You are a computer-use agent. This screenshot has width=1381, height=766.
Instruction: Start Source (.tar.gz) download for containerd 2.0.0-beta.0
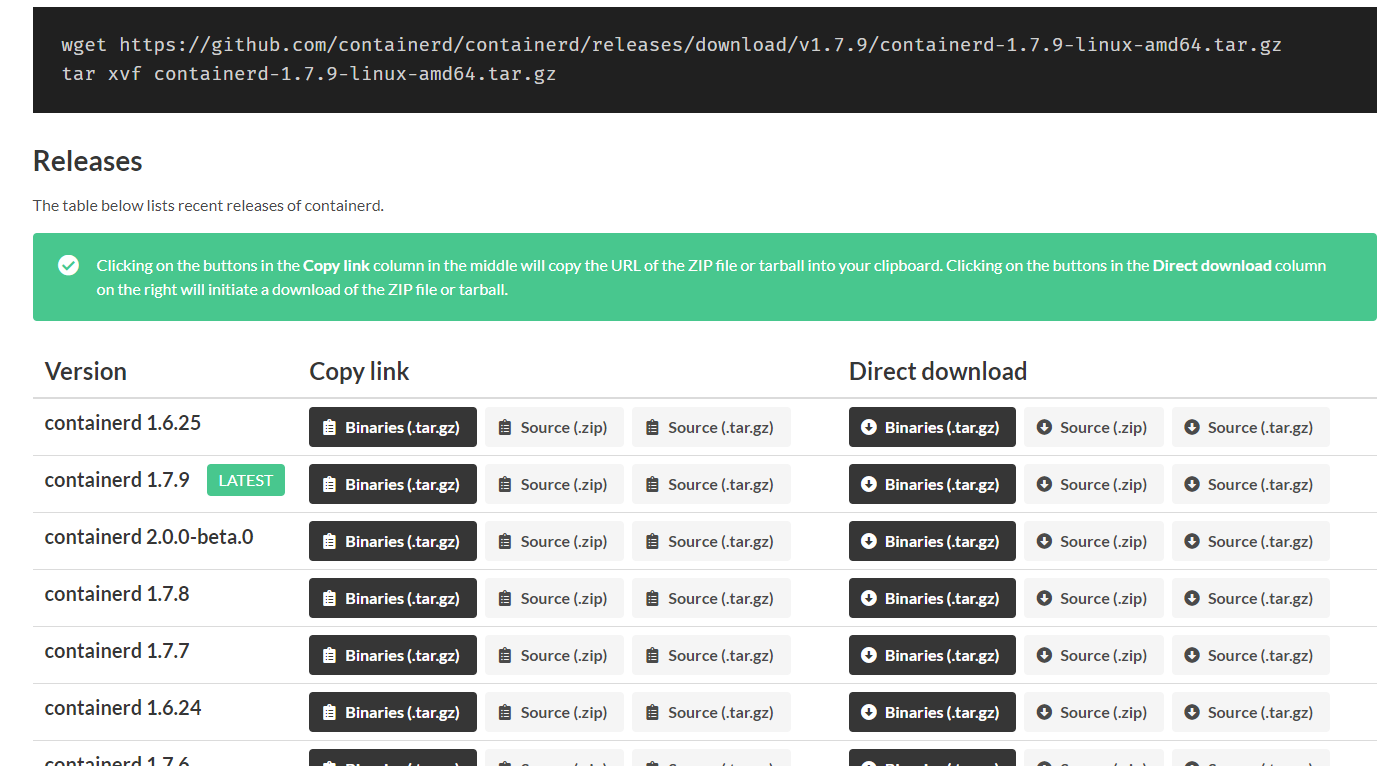pyautogui.click(x=1251, y=541)
